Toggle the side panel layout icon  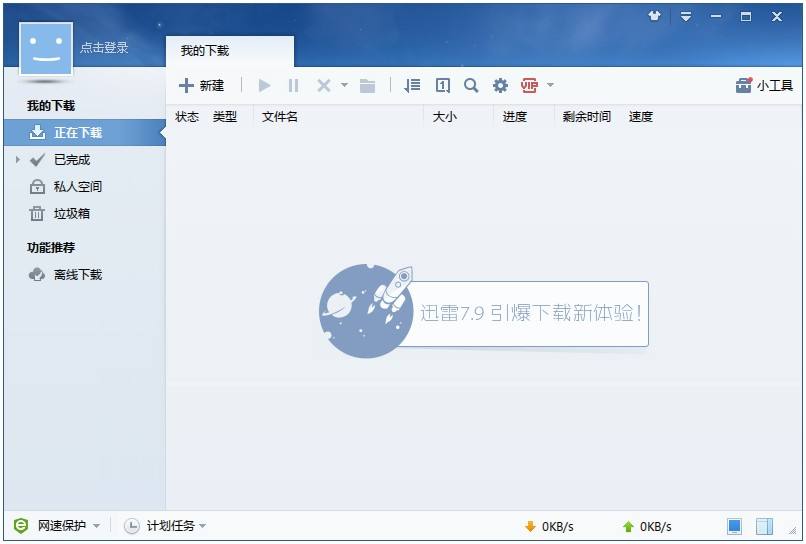coord(764,526)
